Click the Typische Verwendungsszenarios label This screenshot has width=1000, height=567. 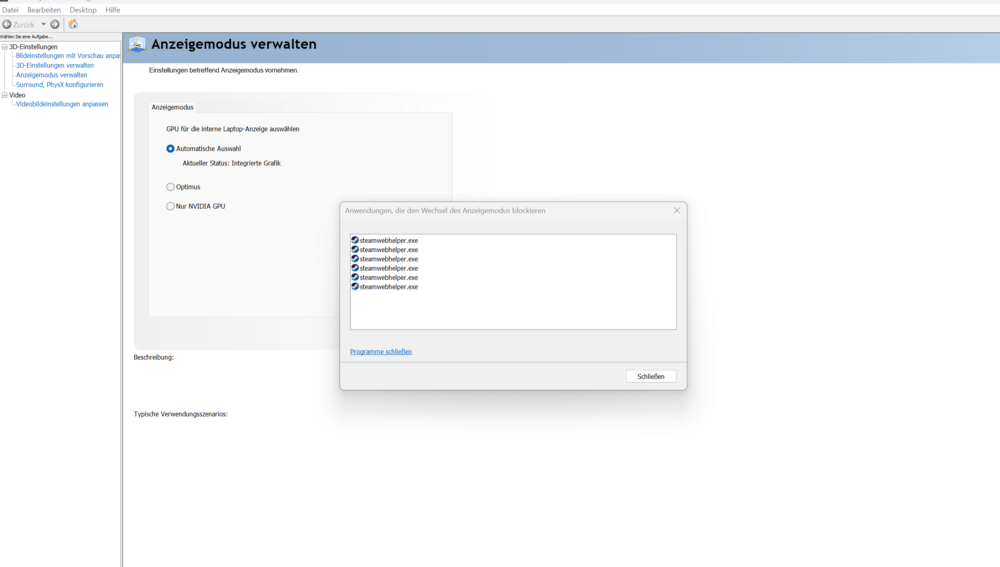coord(180,414)
